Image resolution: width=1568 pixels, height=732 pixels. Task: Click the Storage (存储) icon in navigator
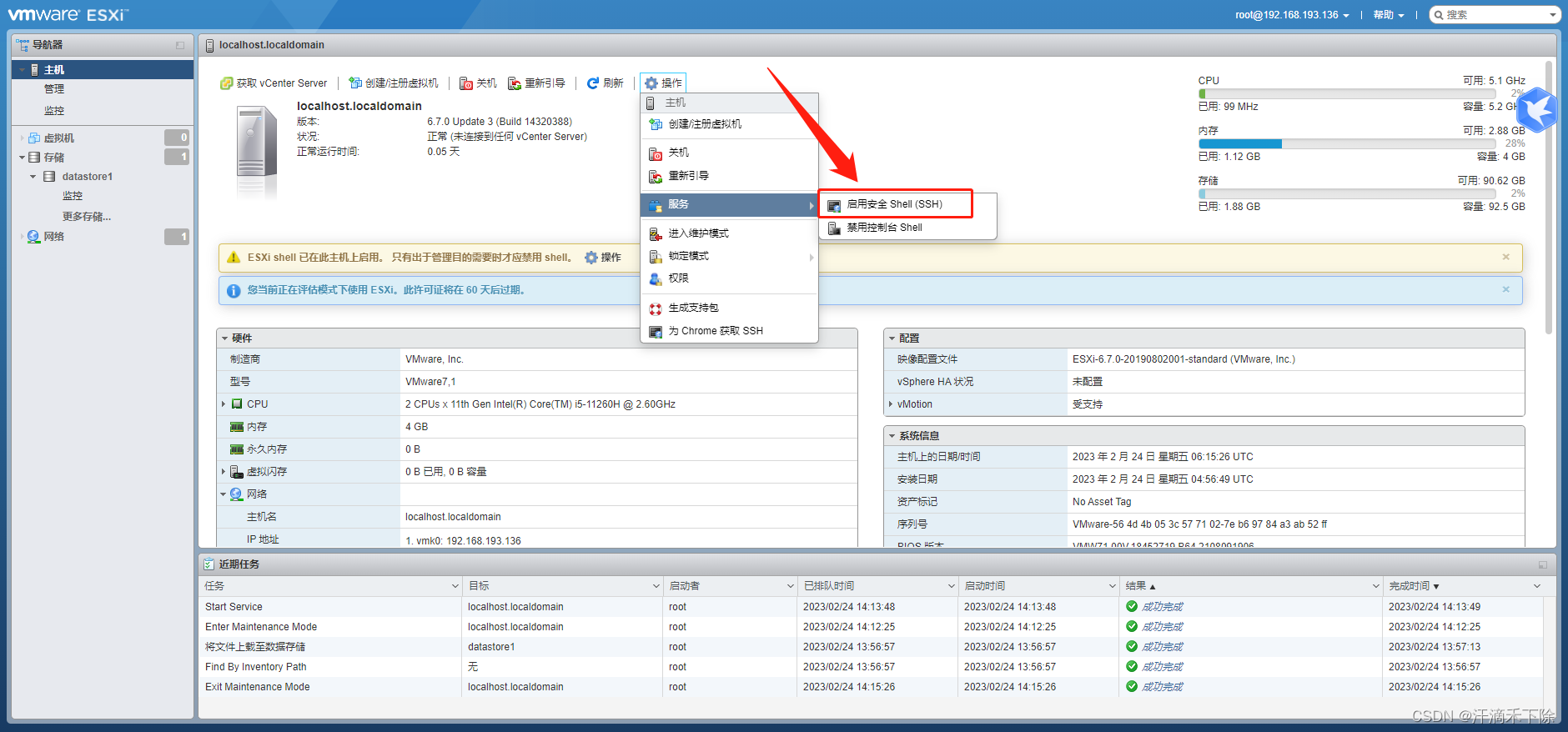pos(34,158)
